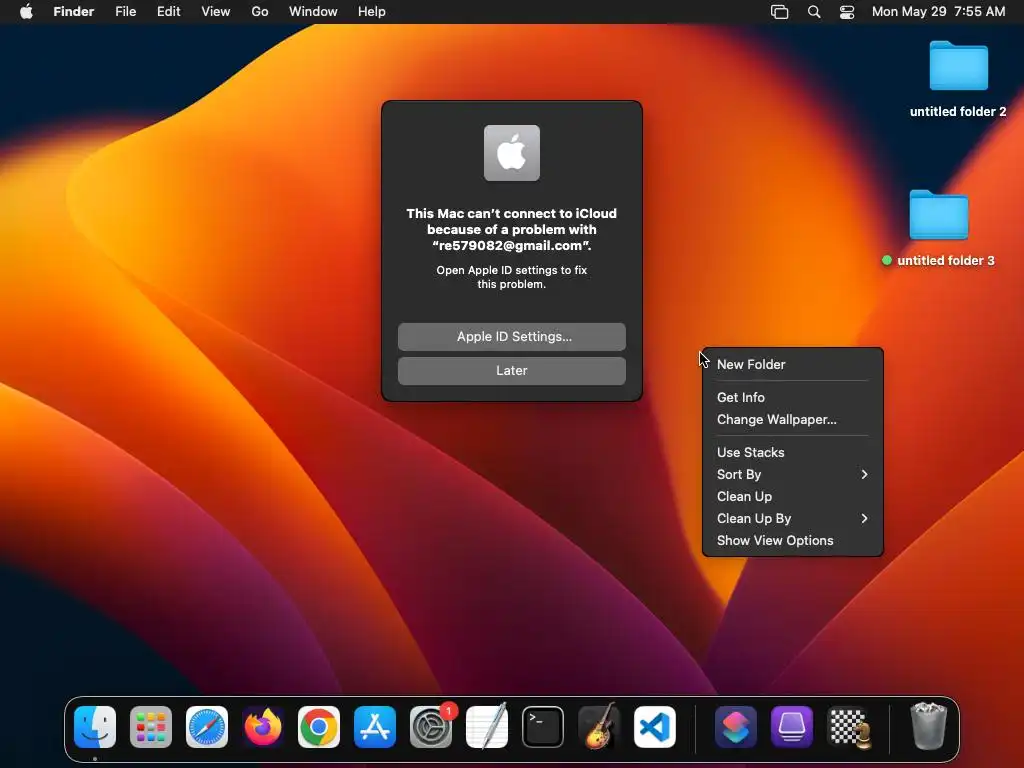Open TextEdit from the Dock
1024x768 pixels.
click(x=487, y=727)
